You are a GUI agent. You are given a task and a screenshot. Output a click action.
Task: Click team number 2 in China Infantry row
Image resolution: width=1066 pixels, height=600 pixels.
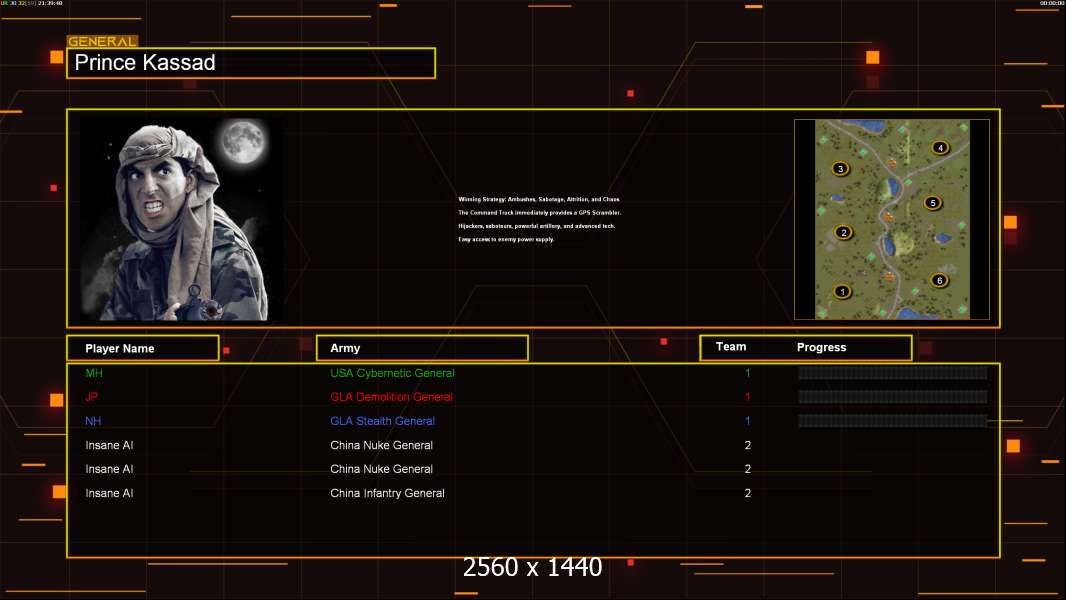pyautogui.click(x=747, y=493)
